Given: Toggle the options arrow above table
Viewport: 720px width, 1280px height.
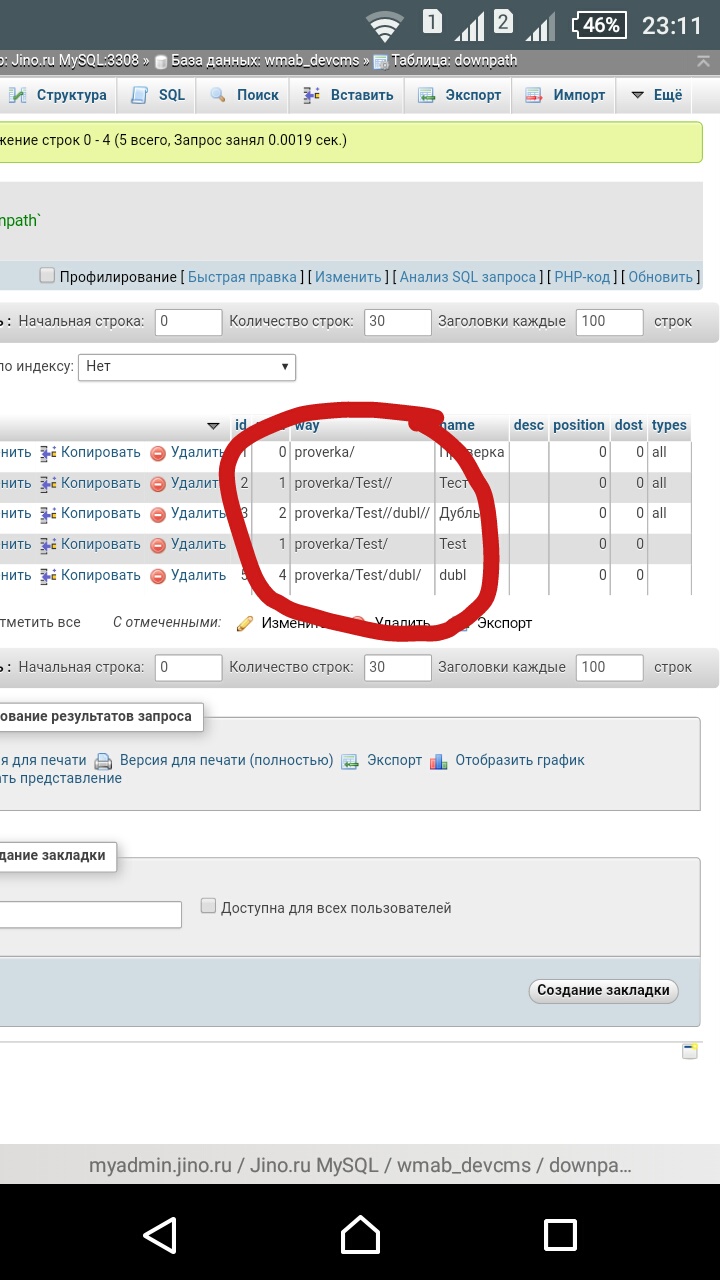Looking at the screenshot, I should 213,426.
